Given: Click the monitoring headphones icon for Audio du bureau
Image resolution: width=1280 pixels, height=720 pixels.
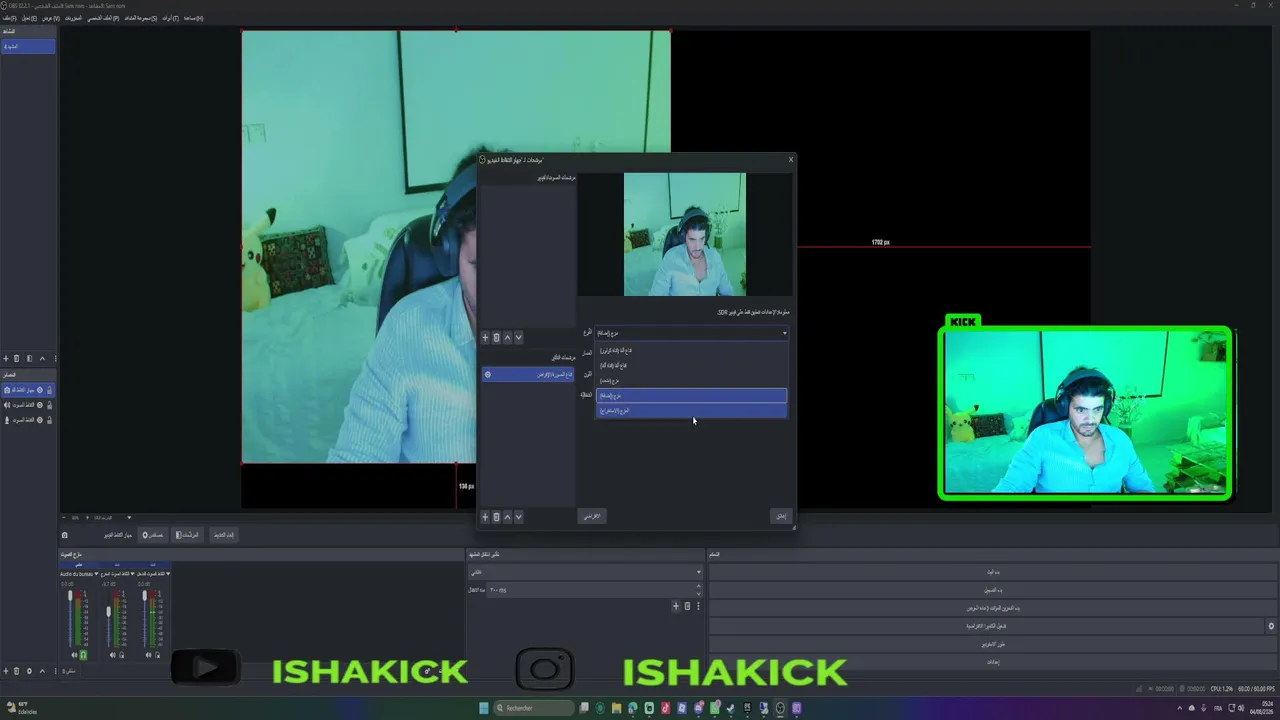Looking at the screenshot, I should tap(83, 655).
